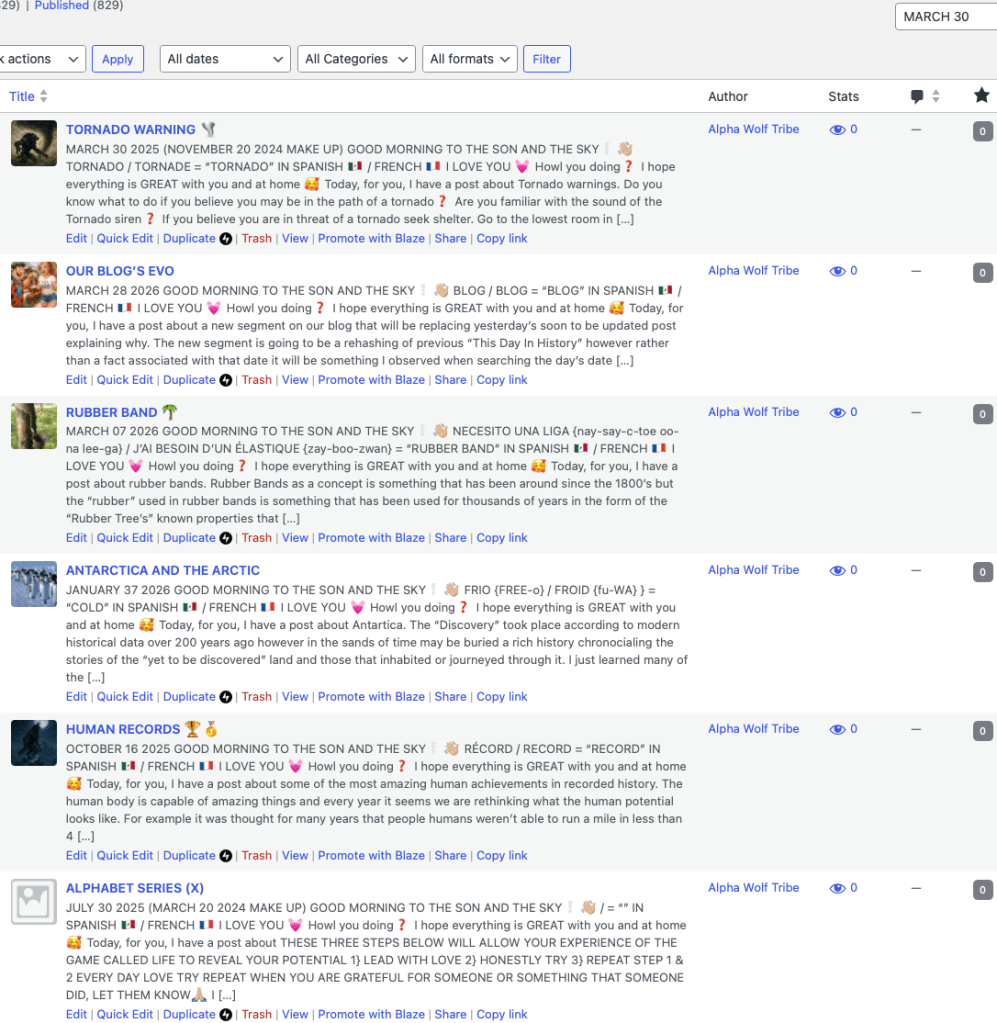Click the ANTARCTICA AND THE ARCTIC post thumbnail
Image resolution: width=997 pixels, height=1023 pixels.
tap(34, 584)
